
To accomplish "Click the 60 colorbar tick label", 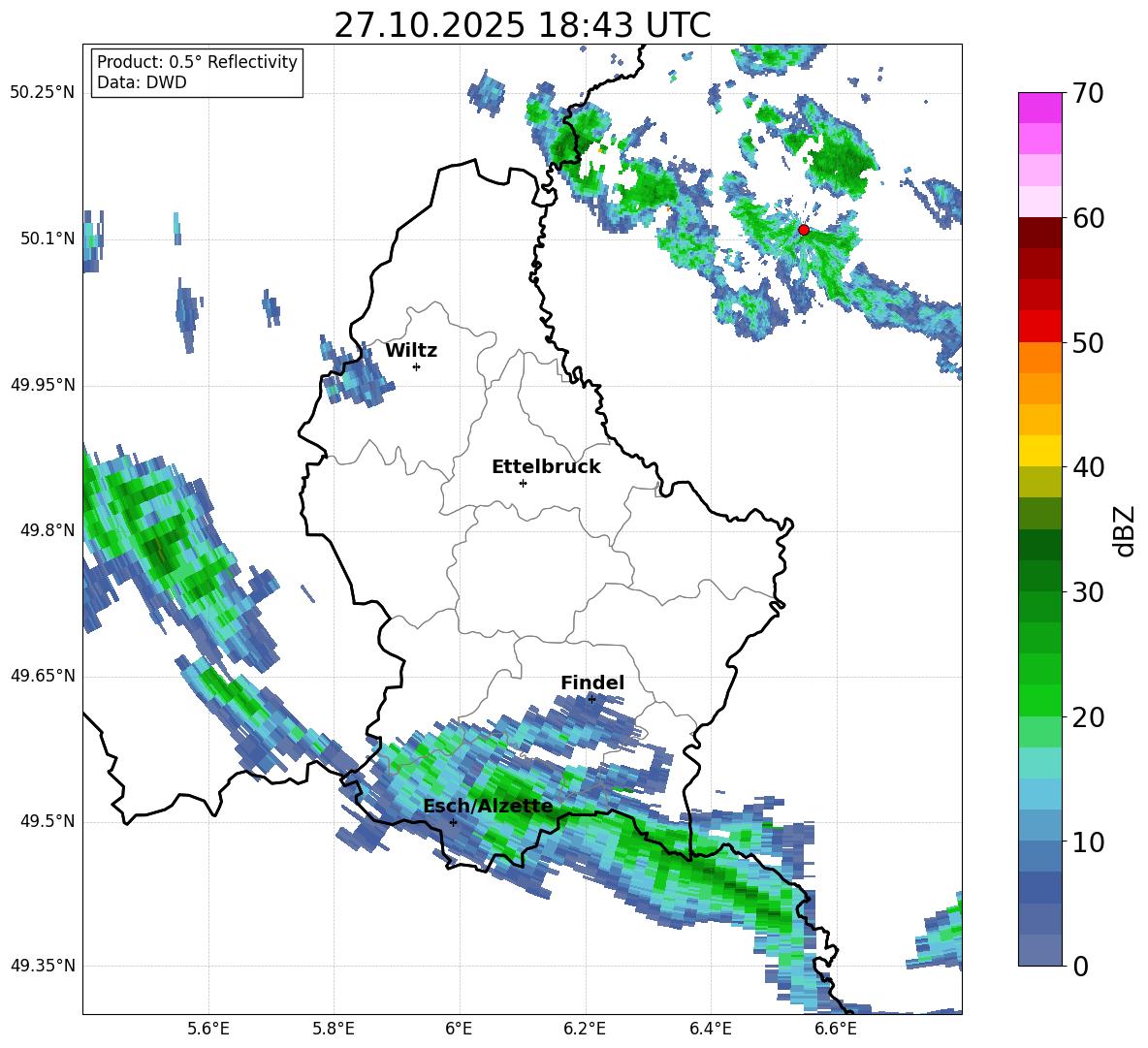I will (x=1088, y=218).
